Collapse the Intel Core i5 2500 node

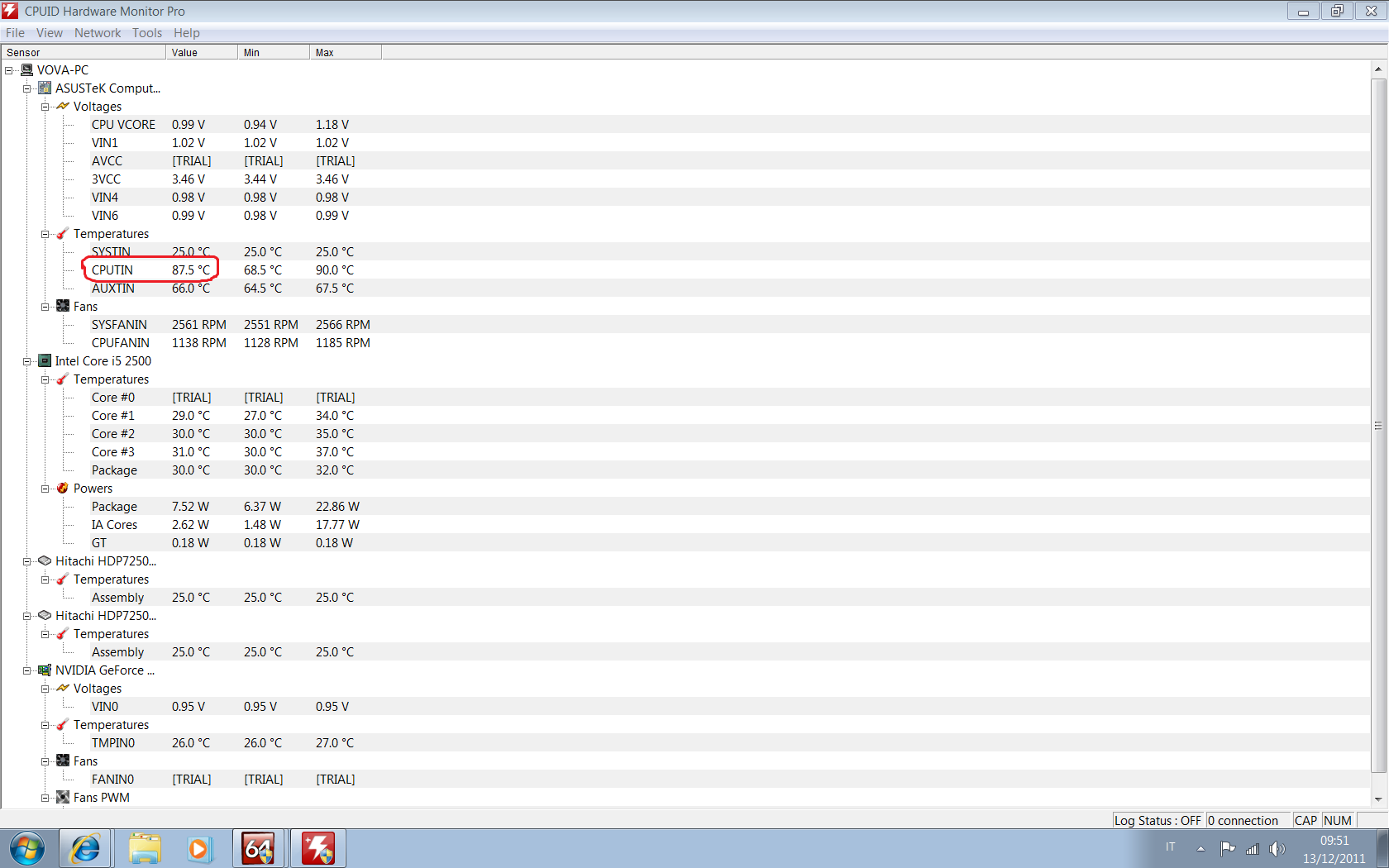(27, 361)
